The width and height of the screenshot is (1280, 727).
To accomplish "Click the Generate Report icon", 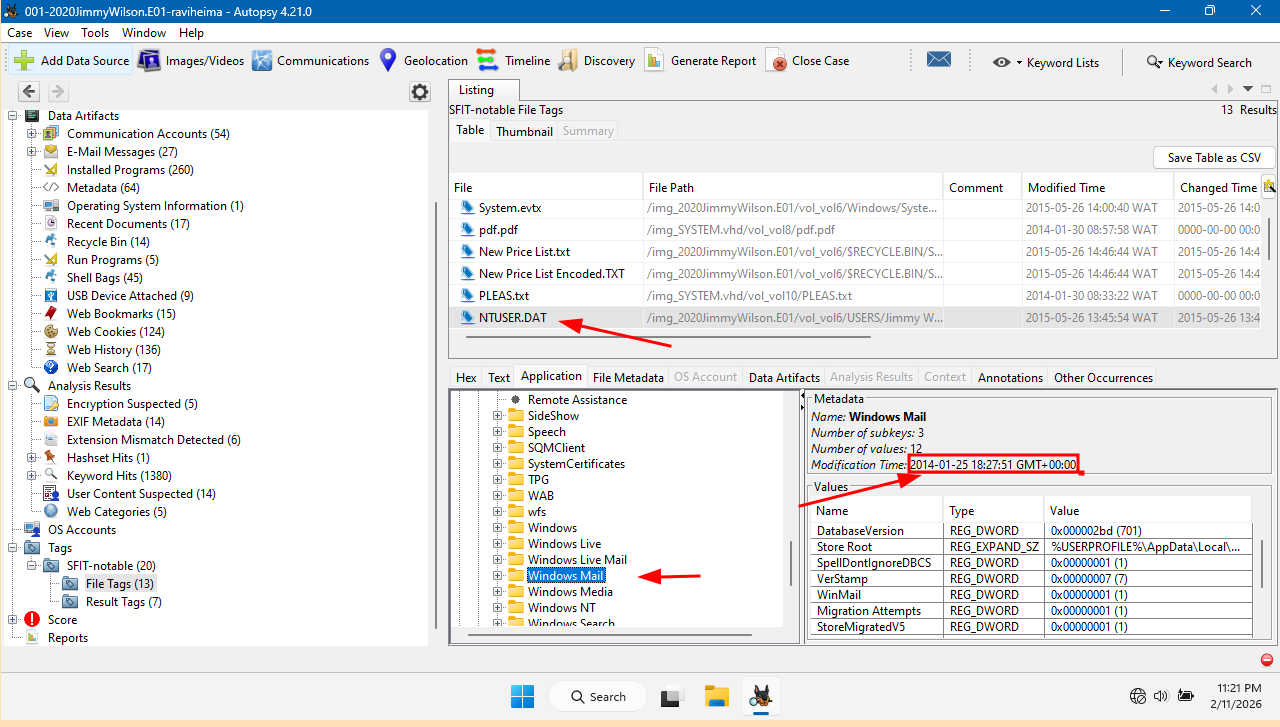I will point(654,60).
